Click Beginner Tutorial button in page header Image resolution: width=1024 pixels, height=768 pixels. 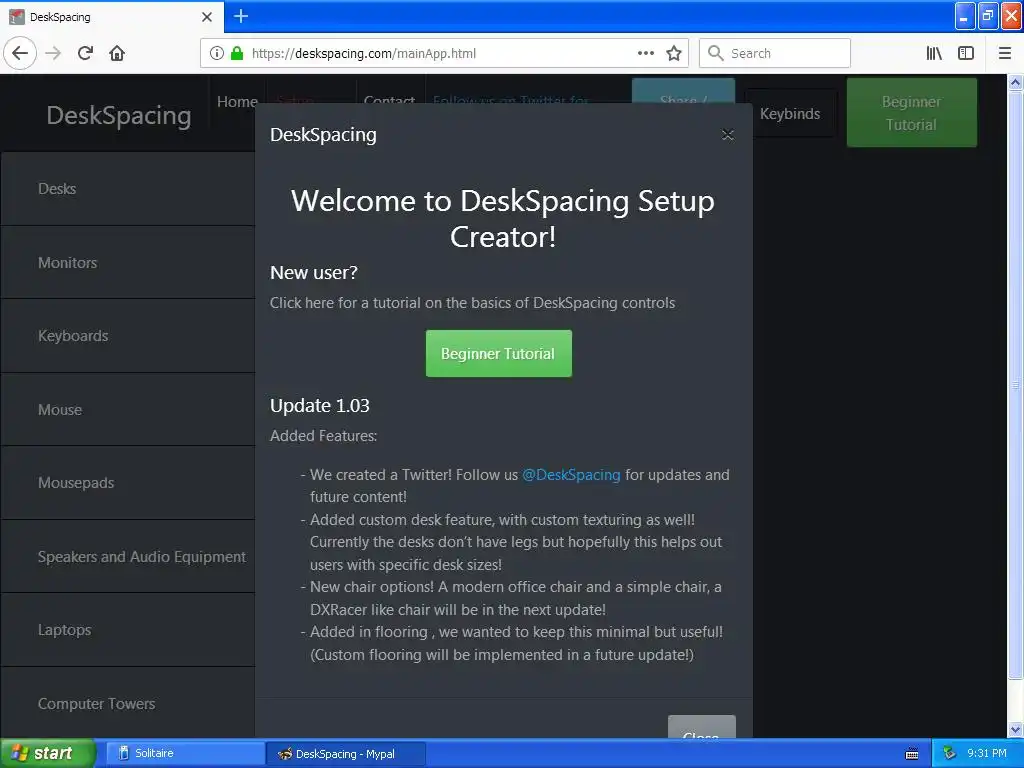point(912,113)
